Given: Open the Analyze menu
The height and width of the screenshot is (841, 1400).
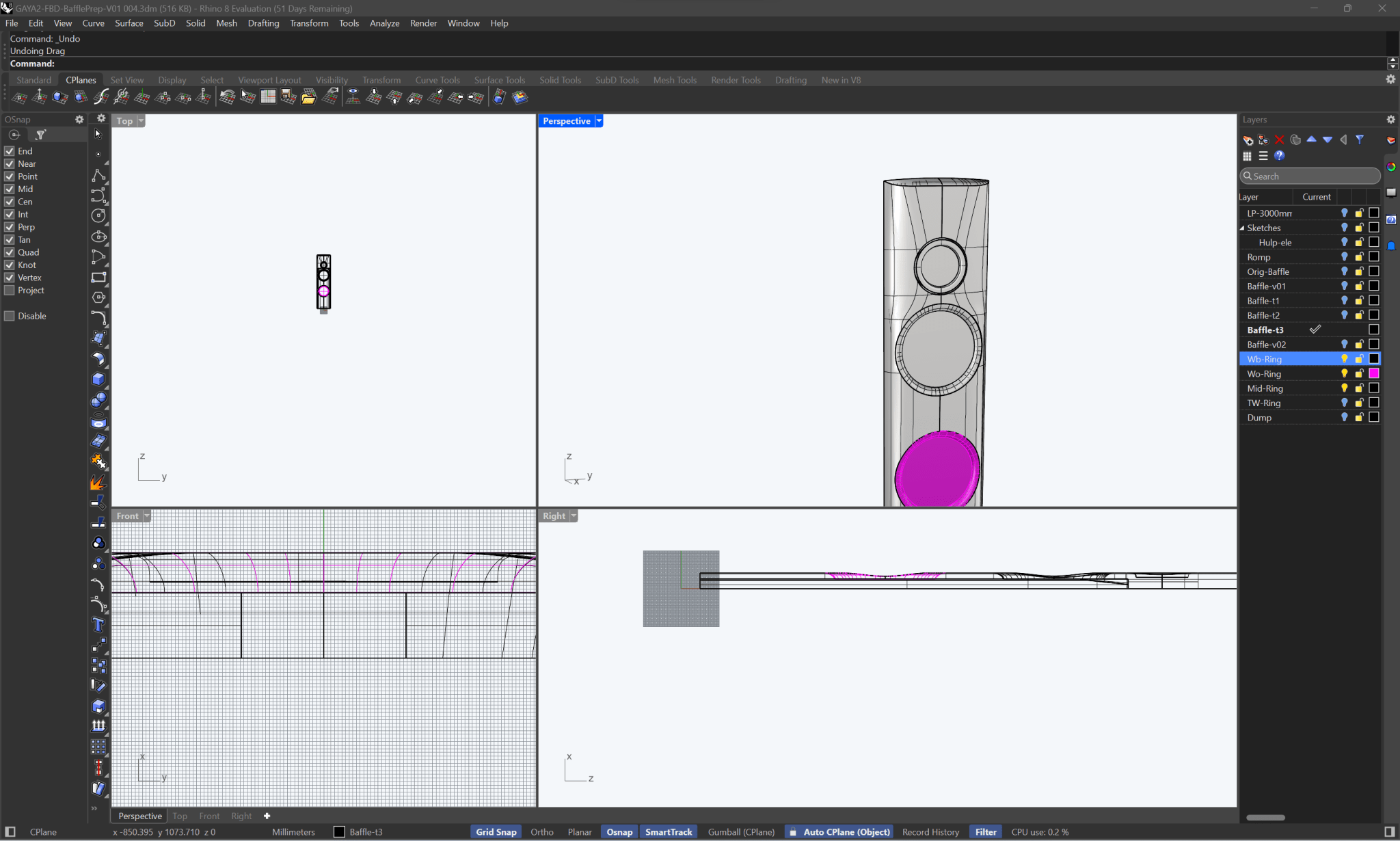Looking at the screenshot, I should (384, 23).
